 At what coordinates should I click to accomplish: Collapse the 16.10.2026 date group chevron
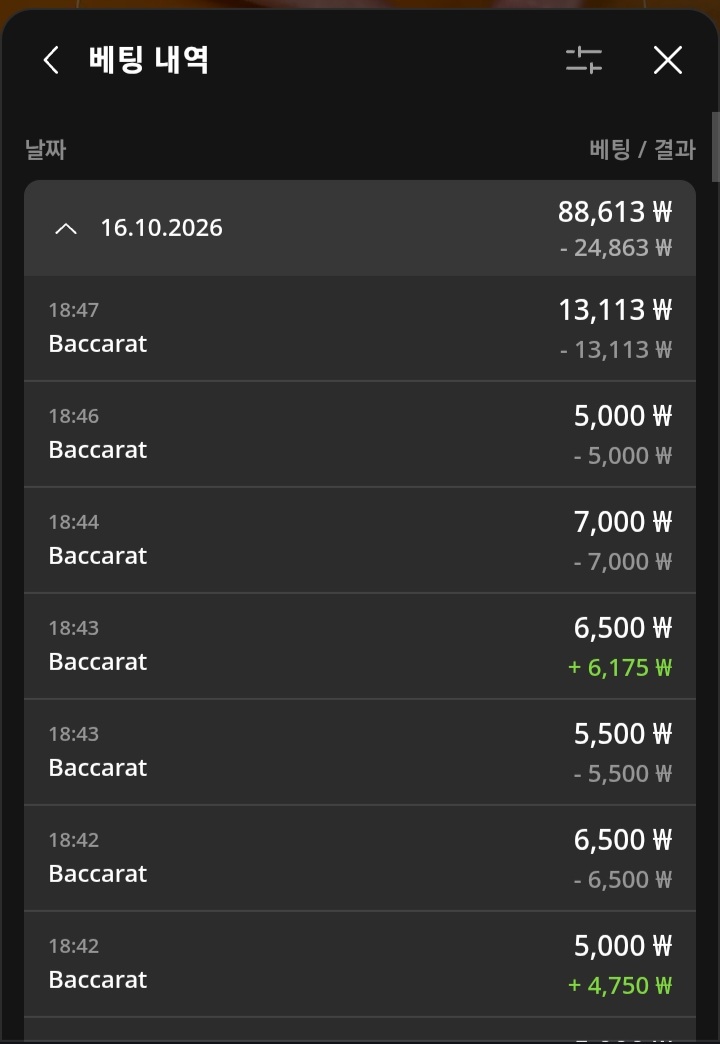[66, 229]
